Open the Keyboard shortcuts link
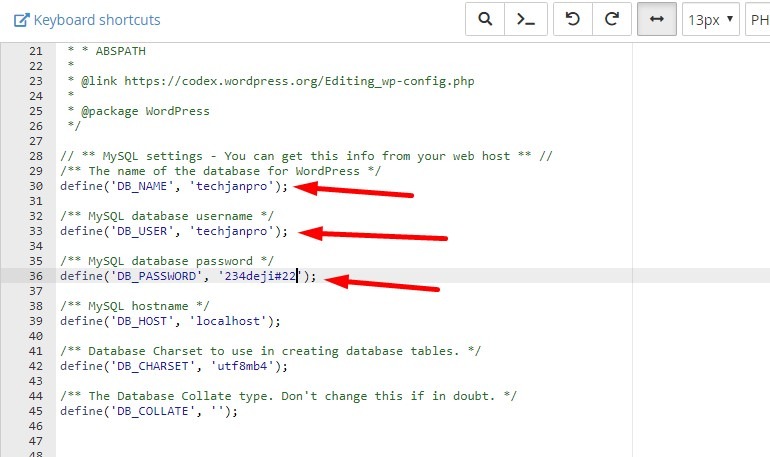Screen dimensions: 770x457 (96, 20)
